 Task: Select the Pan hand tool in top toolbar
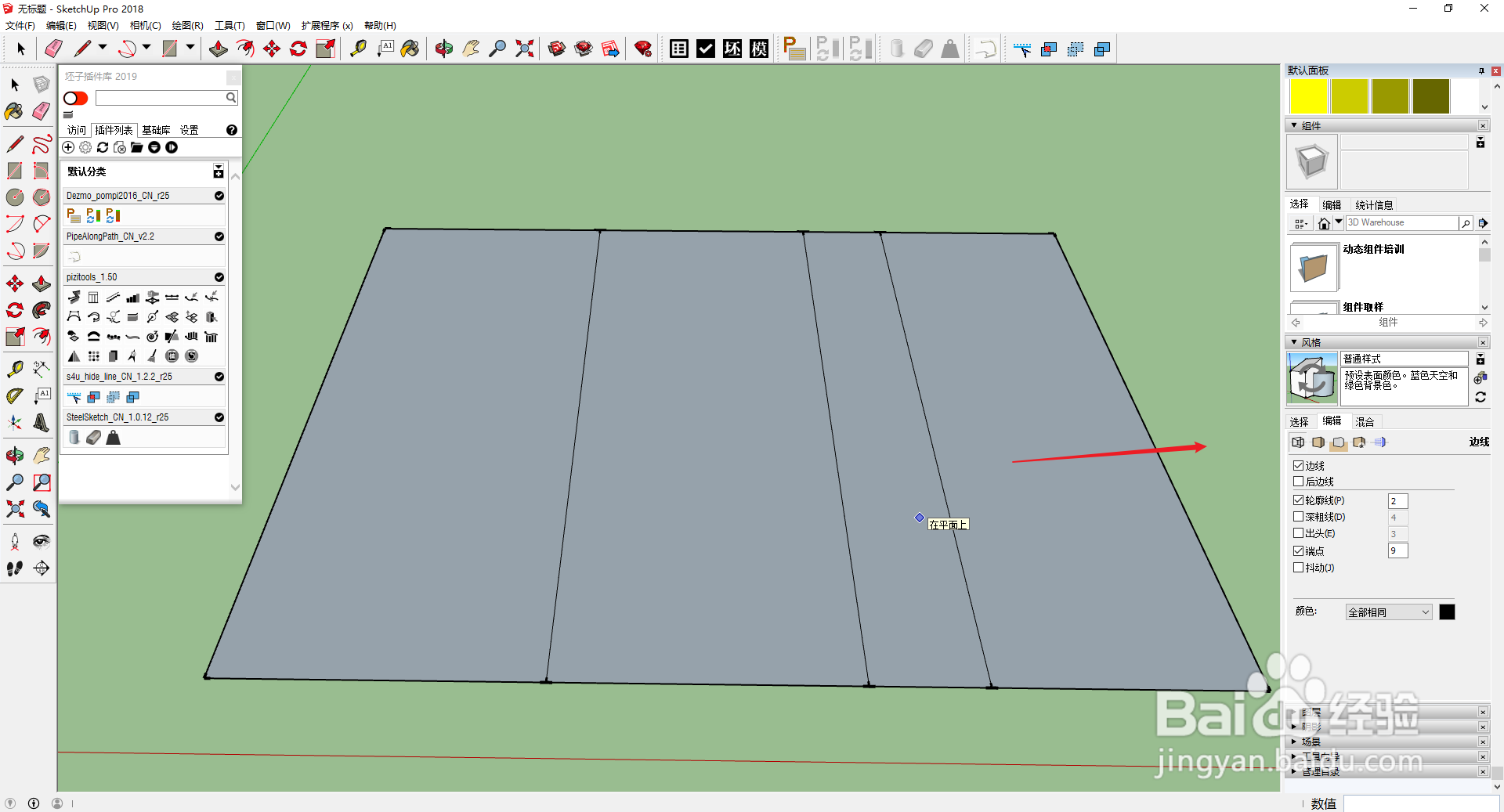pos(471,49)
